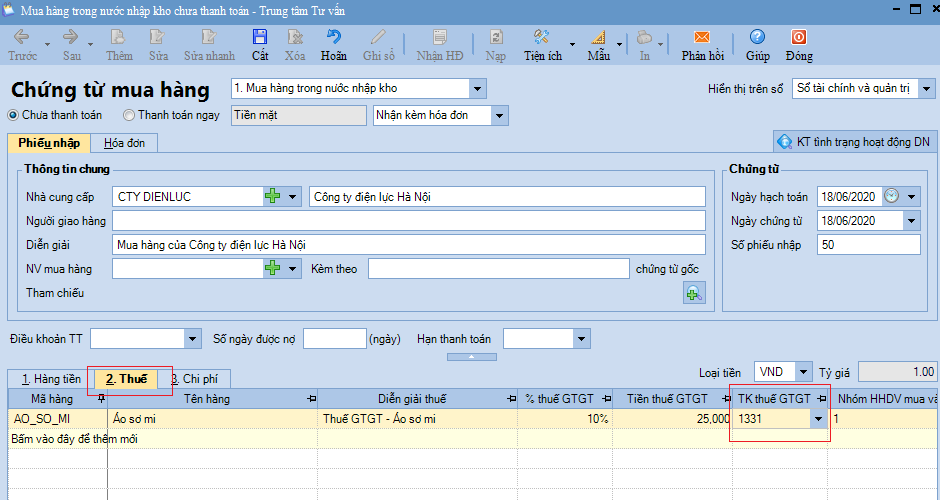The height and width of the screenshot is (500, 940).
Task: Open TK thuế GTGT 1331 dropdown
Action: [818, 419]
